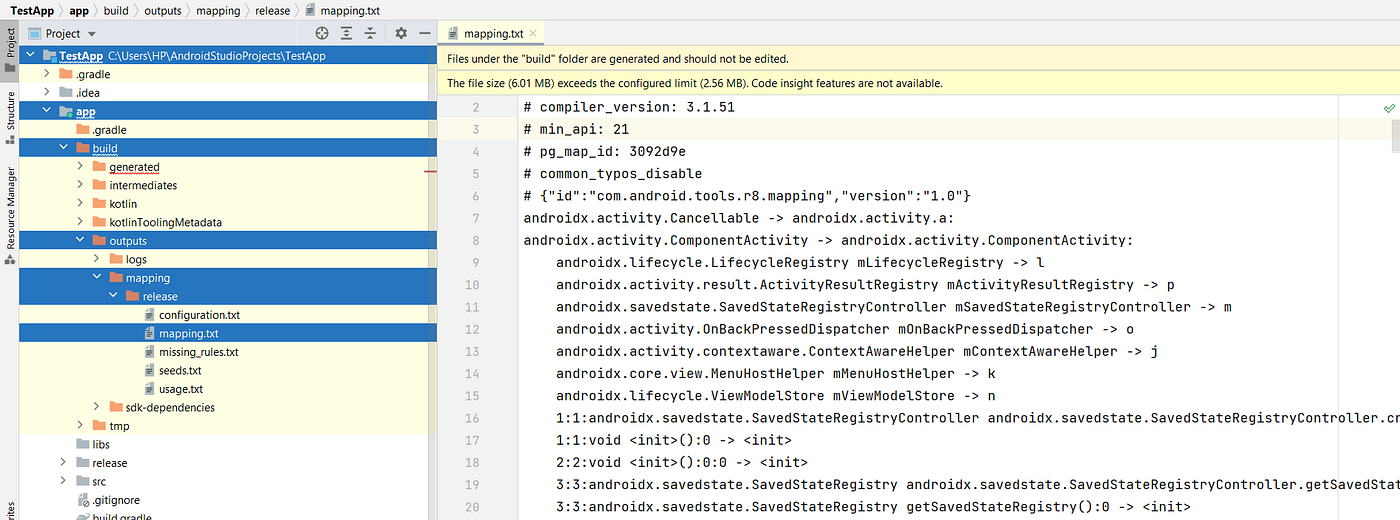Select the intermediates folder row
The image size is (1400, 520).
[x=228, y=185]
